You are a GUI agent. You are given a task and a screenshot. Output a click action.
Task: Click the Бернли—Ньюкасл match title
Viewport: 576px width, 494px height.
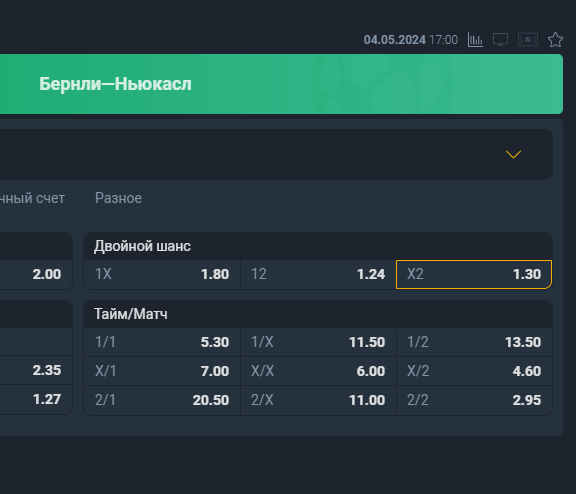(115, 84)
